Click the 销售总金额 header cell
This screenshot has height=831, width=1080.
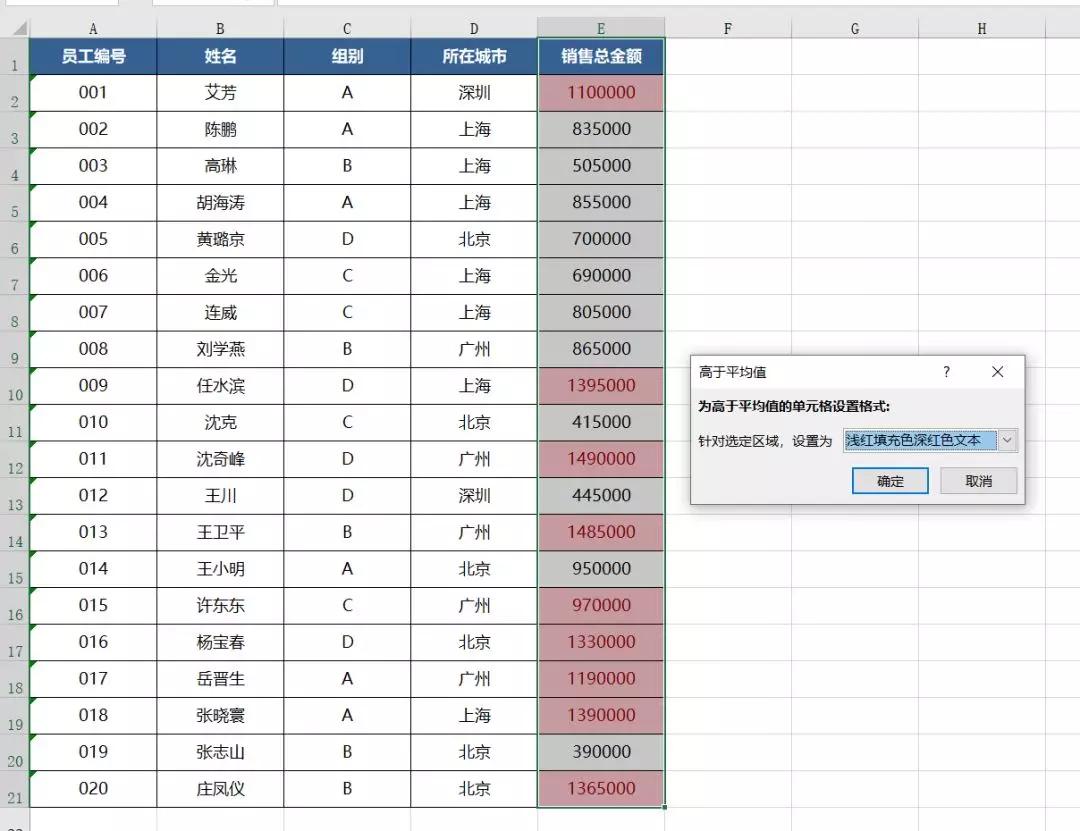pyautogui.click(x=601, y=57)
